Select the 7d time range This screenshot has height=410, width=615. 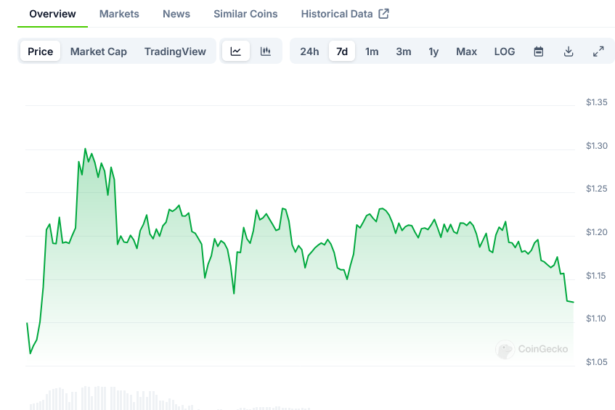point(342,51)
